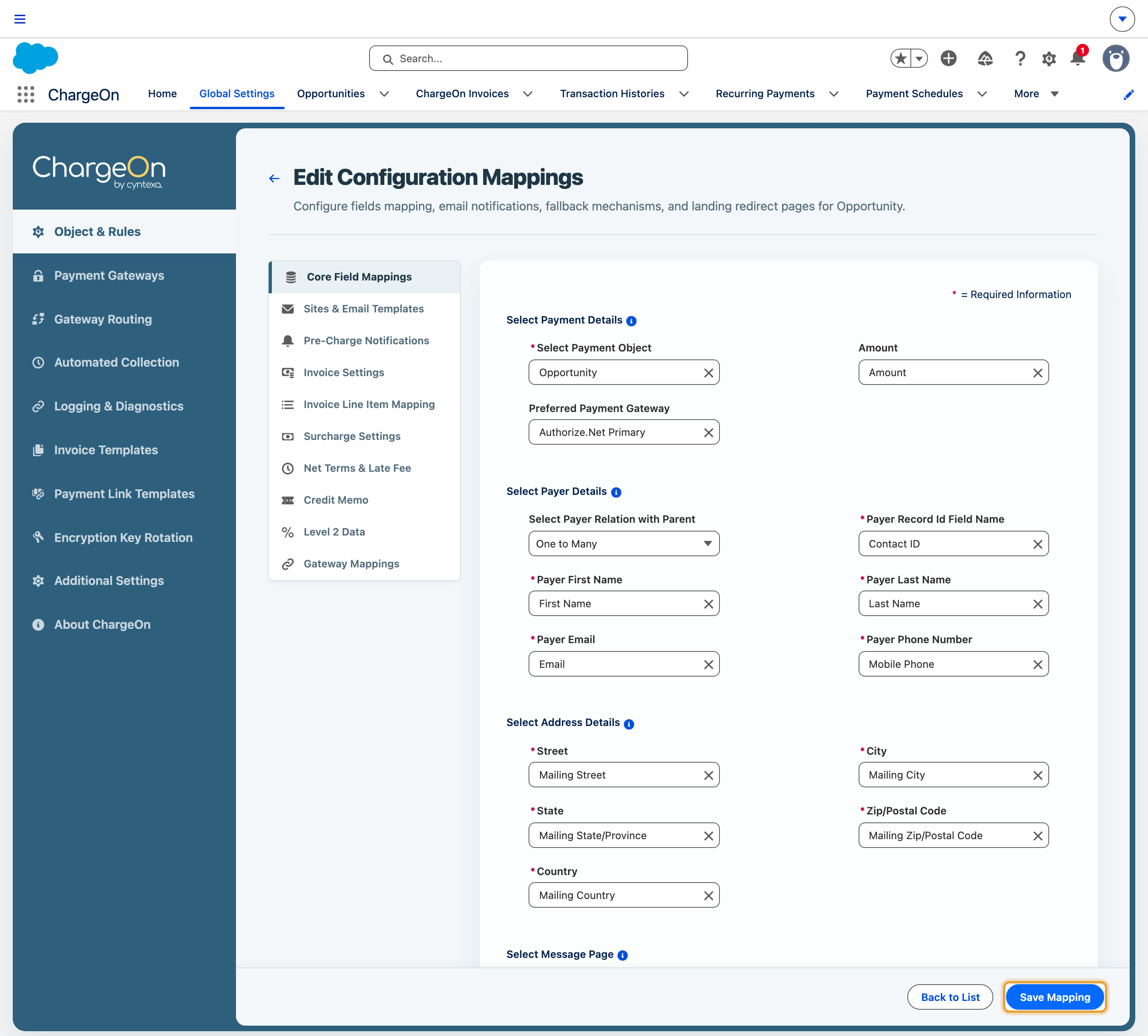Open the One to Many payer relation dropdown
Viewport: 1148px width, 1036px height.
(x=623, y=544)
